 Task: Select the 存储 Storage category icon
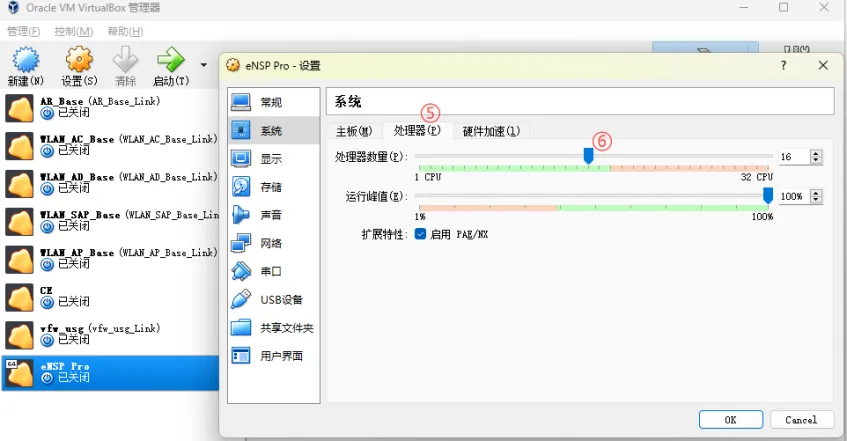(241, 186)
